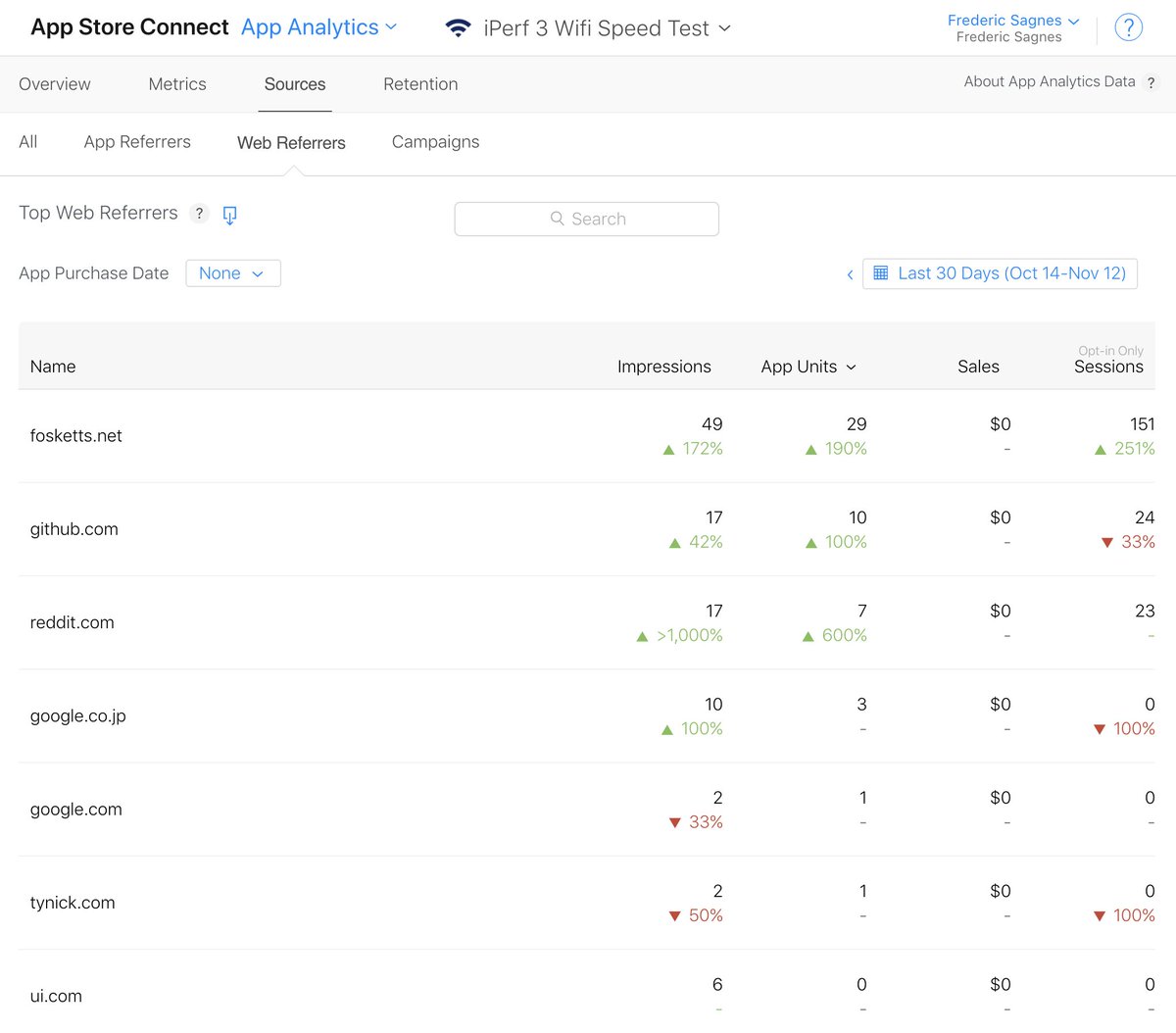This screenshot has width=1176, height=1033.
Task: Click the calendar icon in the date range button
Action: tap(881, 272)
